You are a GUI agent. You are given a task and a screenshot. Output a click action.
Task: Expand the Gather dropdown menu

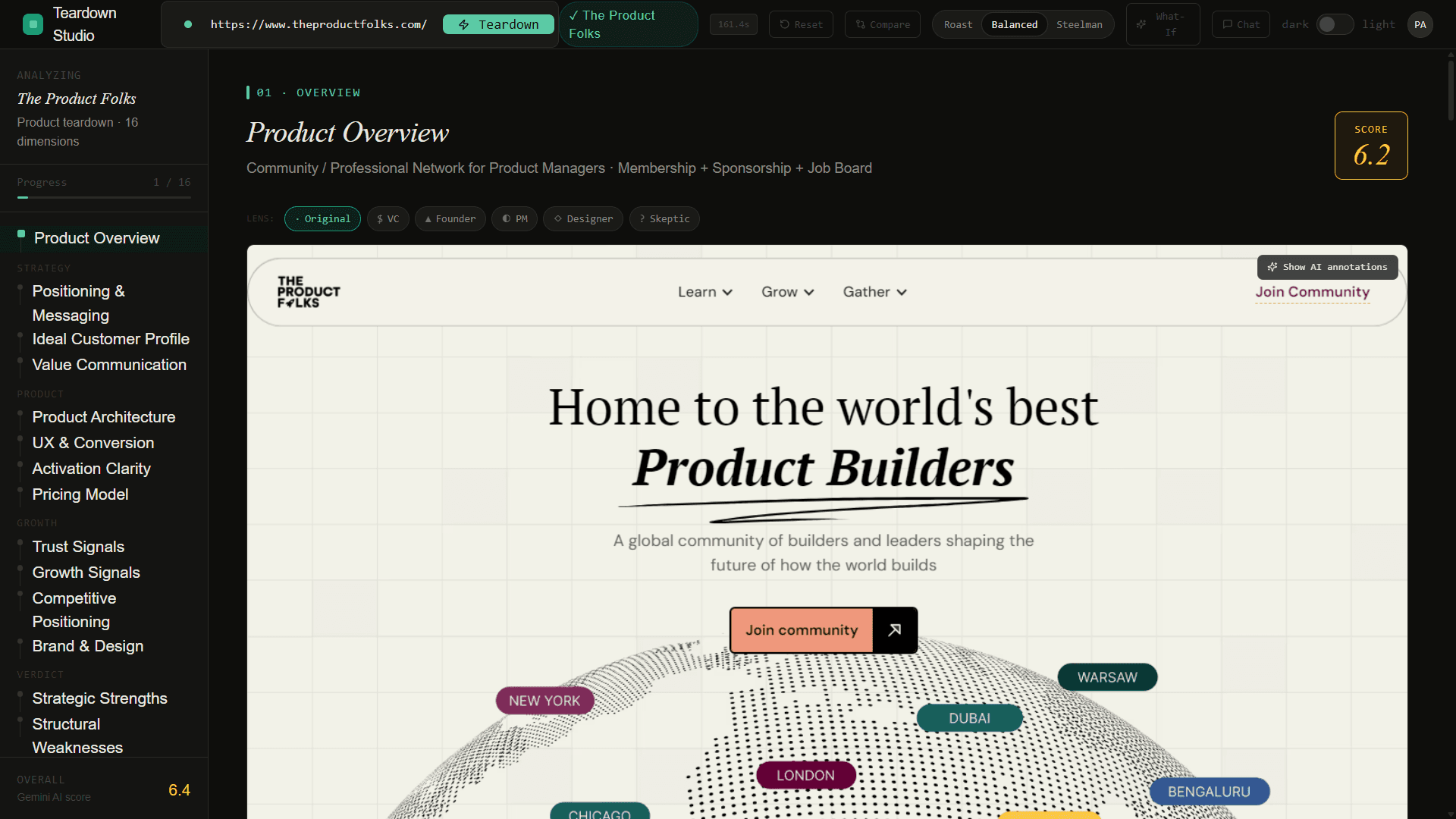(x=874, y=292)
